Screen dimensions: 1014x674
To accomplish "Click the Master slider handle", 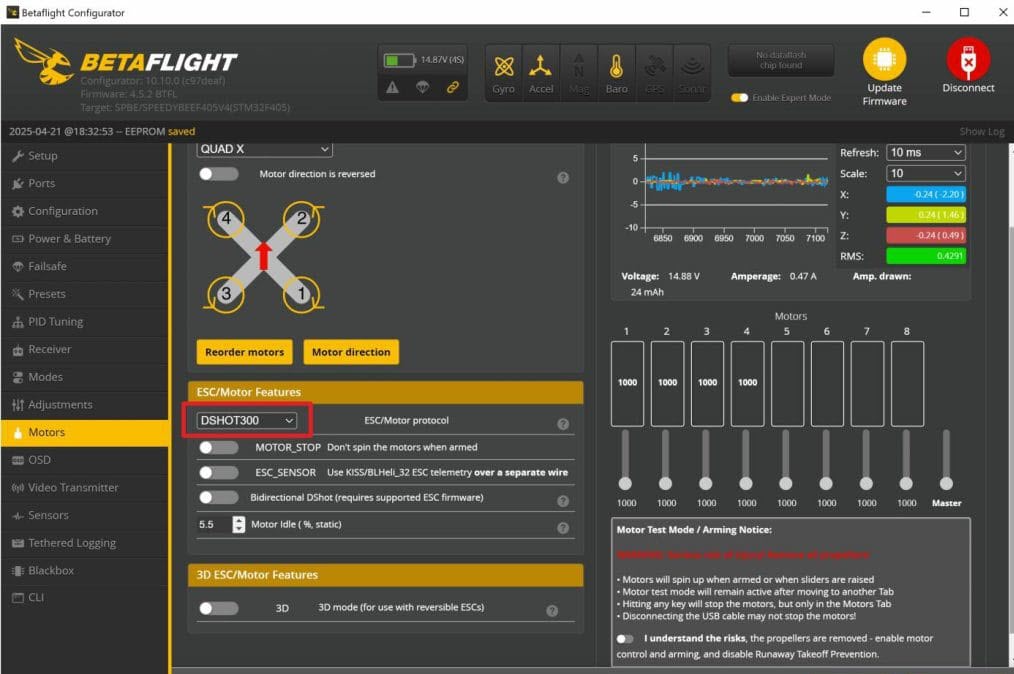I will pos(946,484).
